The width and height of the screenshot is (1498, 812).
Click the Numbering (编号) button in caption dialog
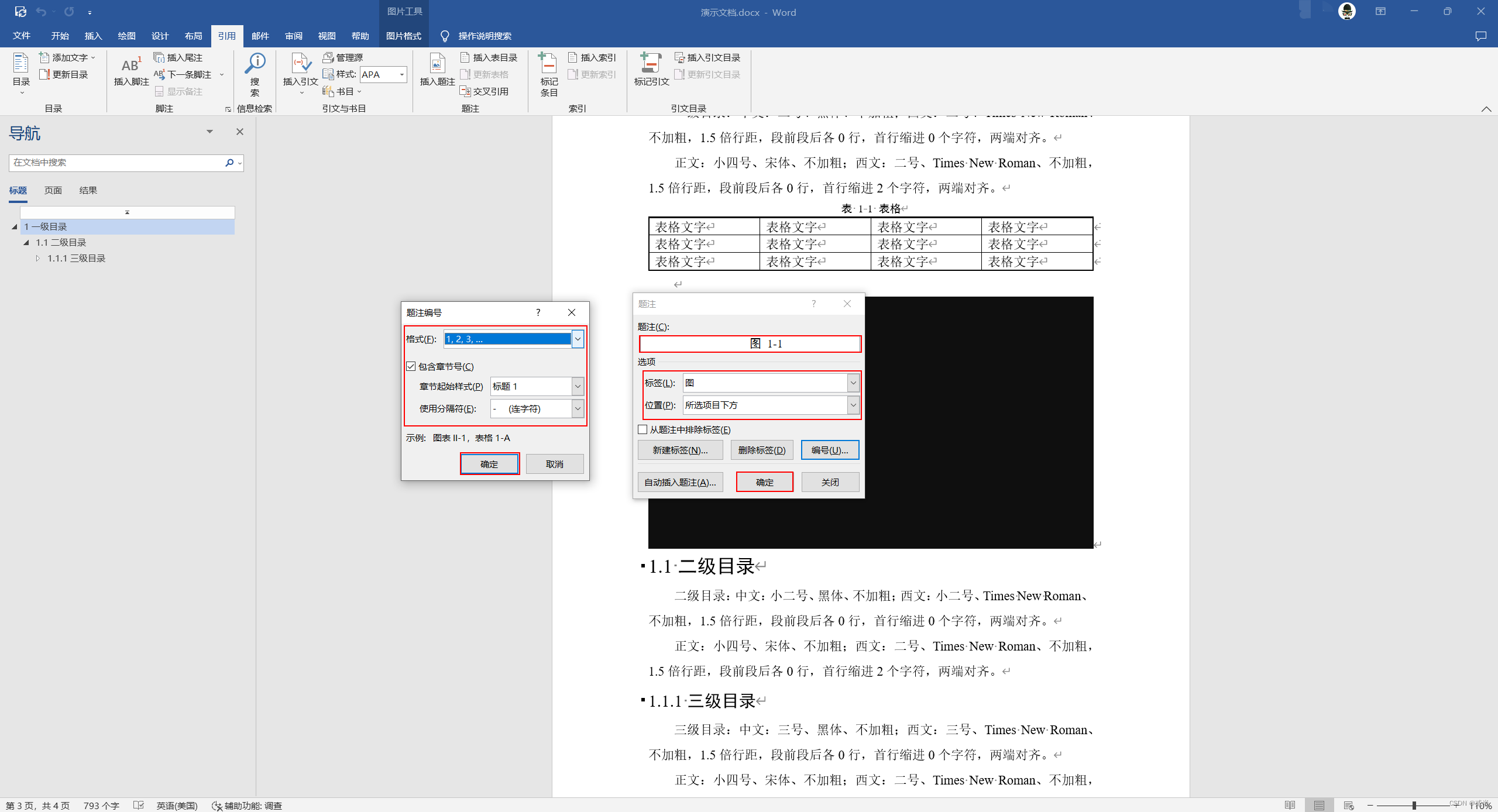[829, 450]
